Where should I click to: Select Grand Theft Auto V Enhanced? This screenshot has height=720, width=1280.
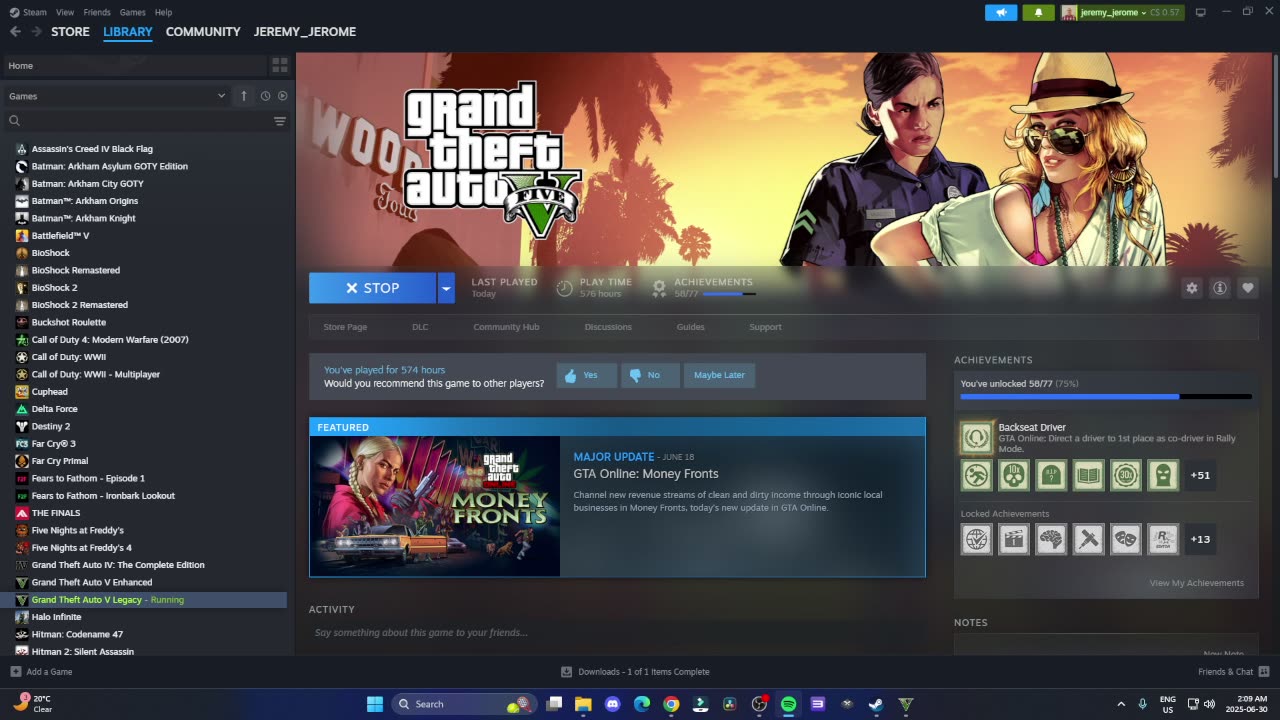tap(92, 582)
